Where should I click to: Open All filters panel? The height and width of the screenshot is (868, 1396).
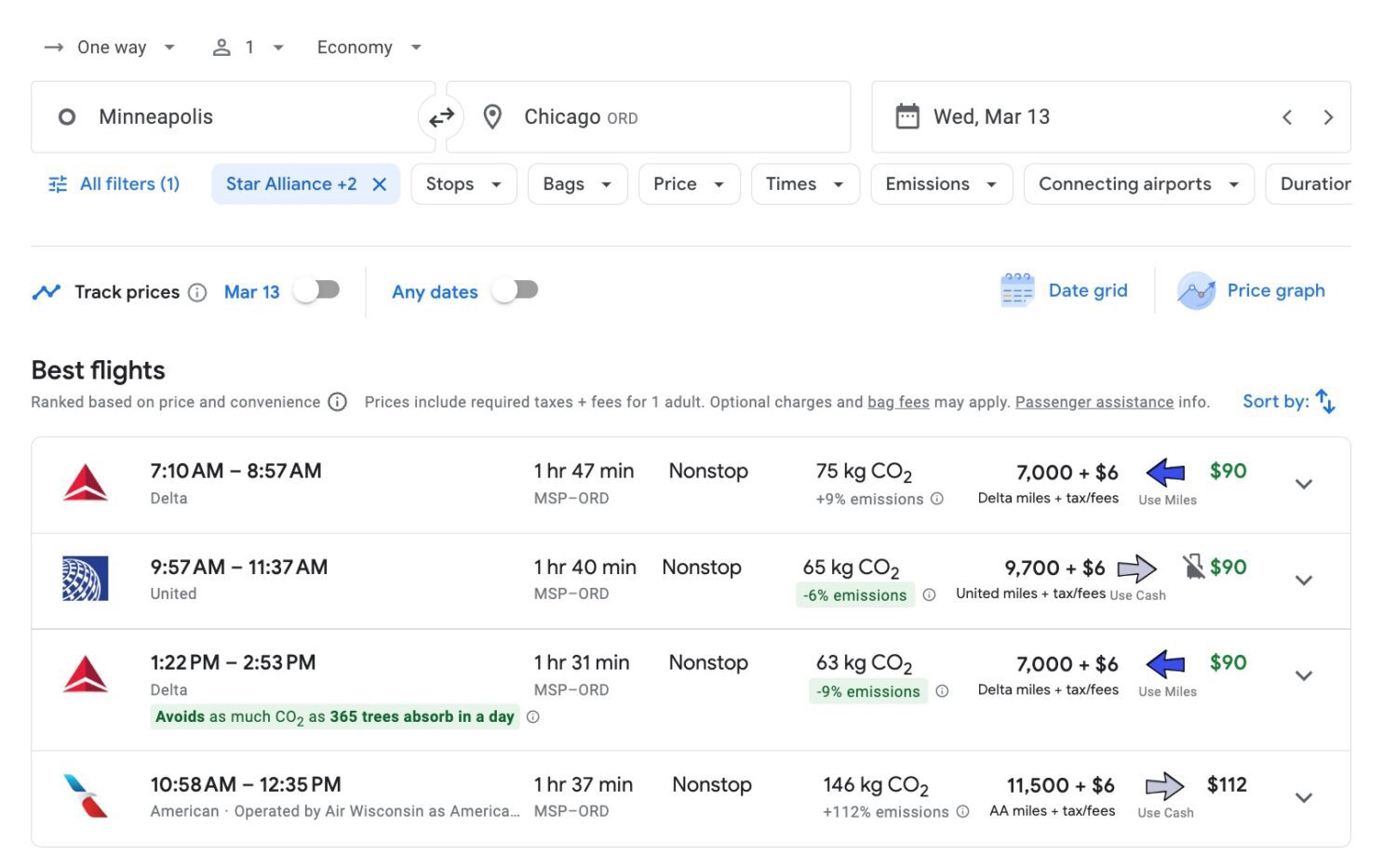pyautogui.click(x=114, y=184)
